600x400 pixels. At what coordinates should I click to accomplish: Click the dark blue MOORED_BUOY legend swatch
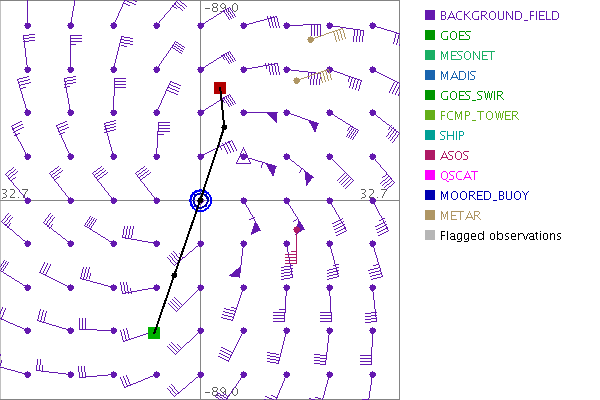click(x=429, y=196)
